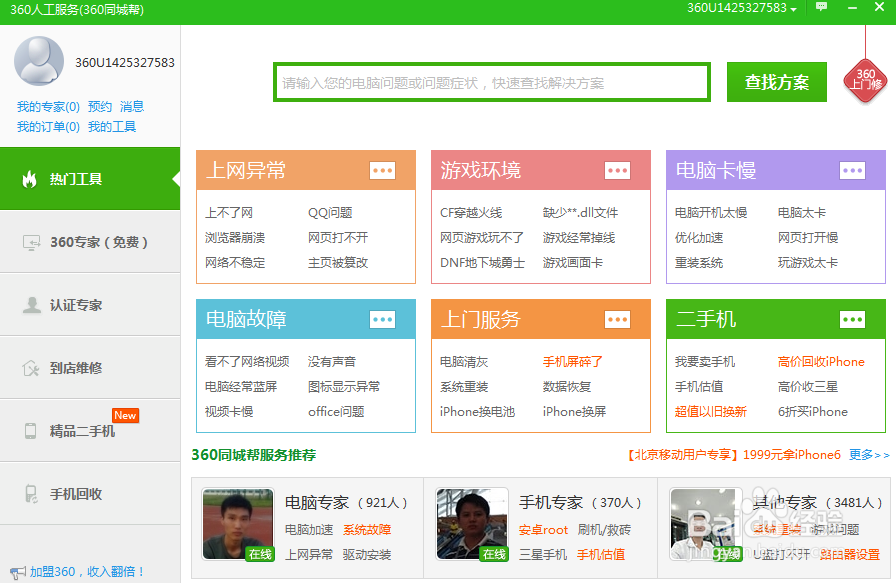Select the 360专家(免费) sidebar tab
The image size is (896, 583).
click(x=90, y=242)
